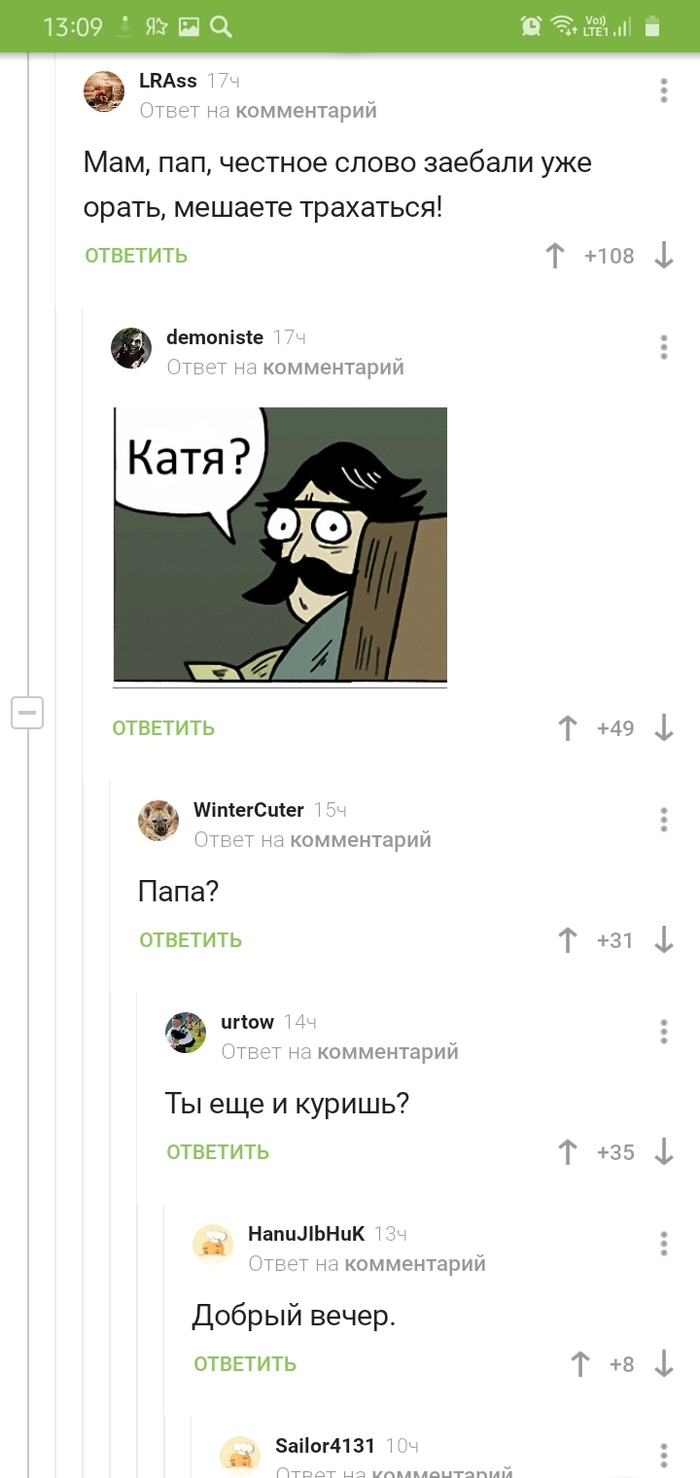Open Sailor4131's profile name
Screen dimensions: 700x1478
pyautogui.click(x=325, y=1446)
